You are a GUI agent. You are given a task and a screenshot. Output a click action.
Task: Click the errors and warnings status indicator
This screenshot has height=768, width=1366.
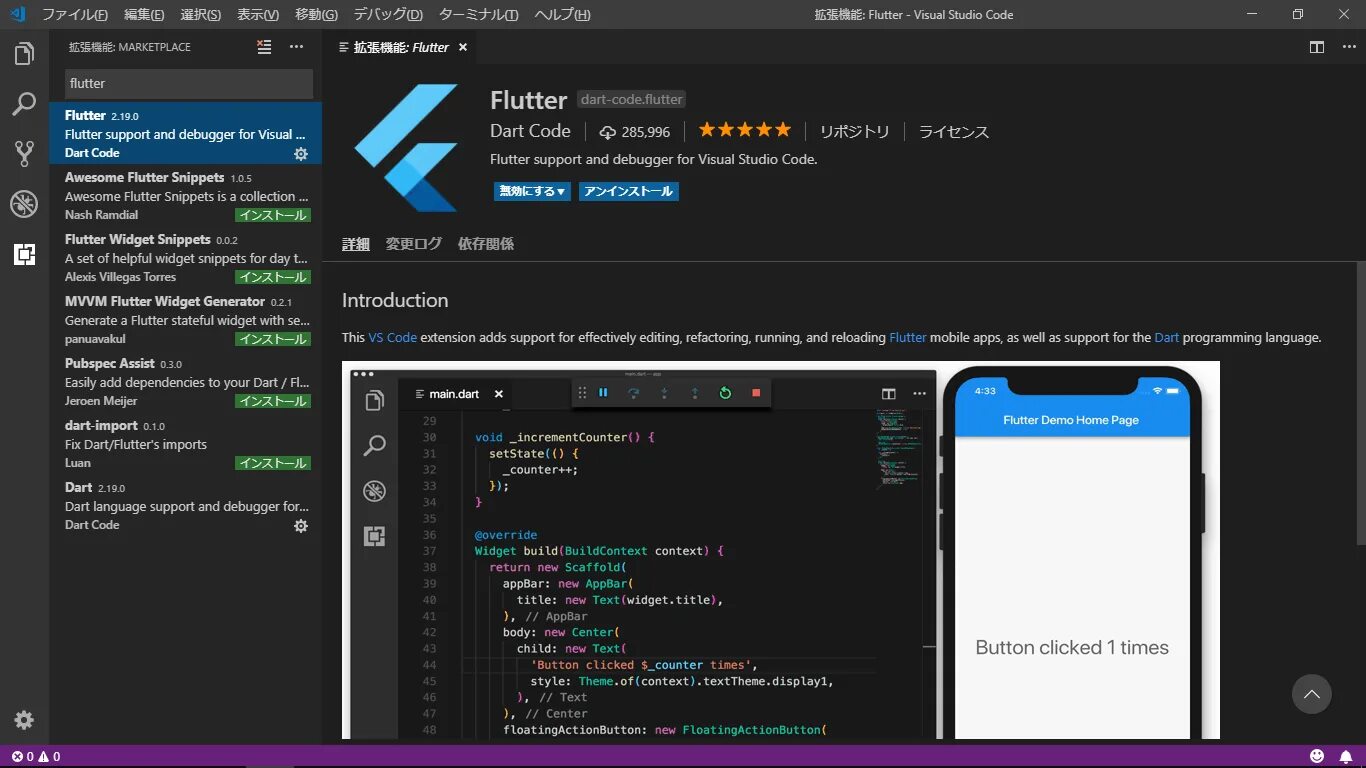click(36, 757)
